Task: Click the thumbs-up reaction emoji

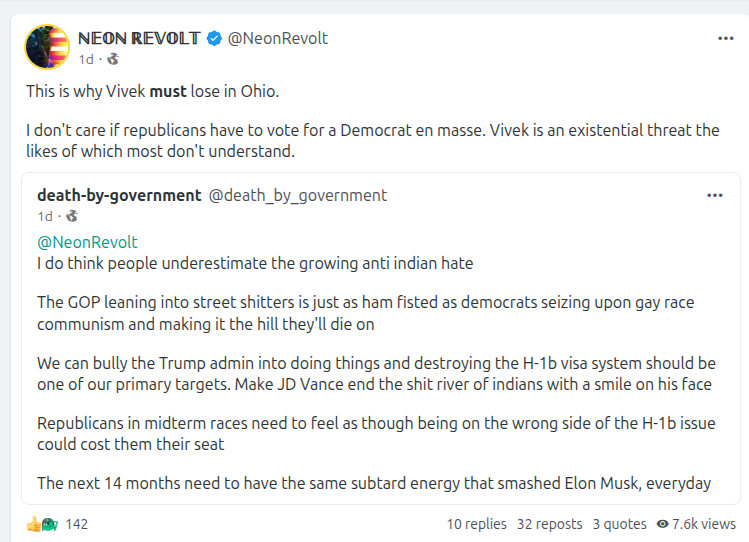Action: pyautogui.click(x=35, y=524)
